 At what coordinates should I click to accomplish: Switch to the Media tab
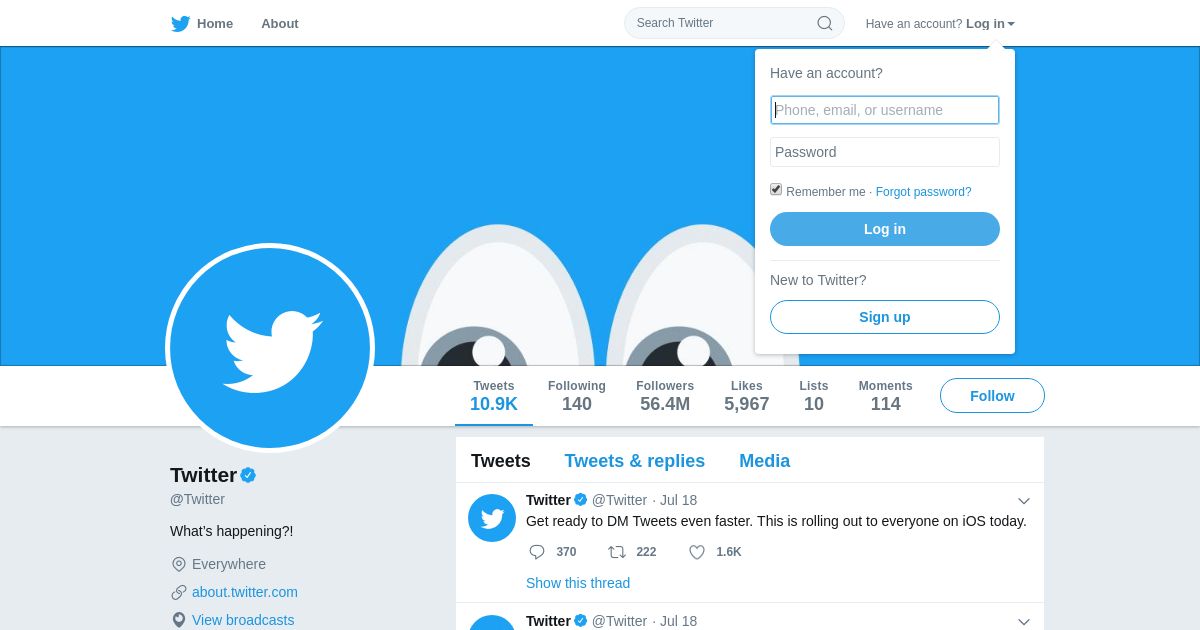tap(765, 461)
